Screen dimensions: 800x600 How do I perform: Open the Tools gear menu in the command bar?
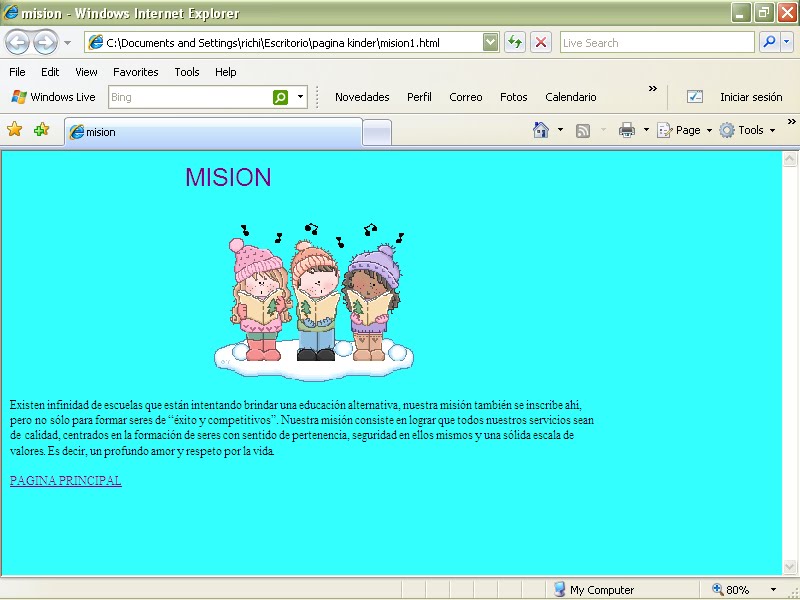747,130
